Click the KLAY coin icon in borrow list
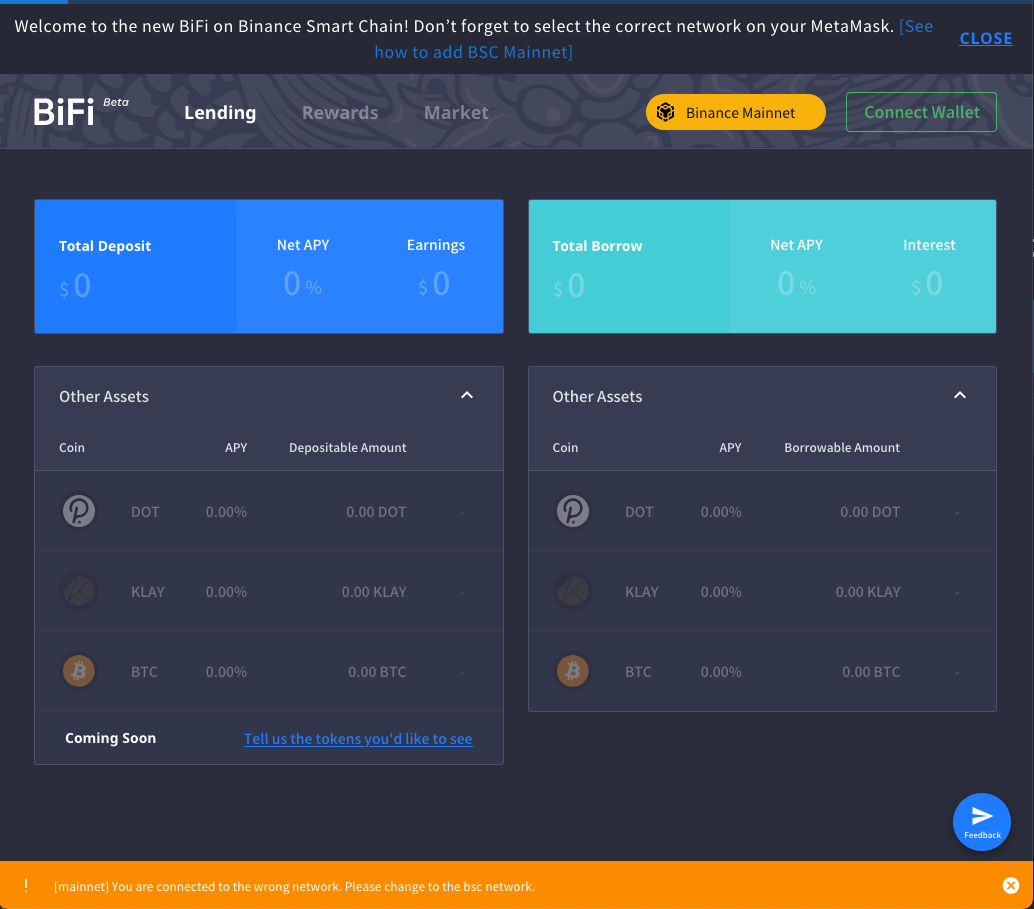 [572, 591]
